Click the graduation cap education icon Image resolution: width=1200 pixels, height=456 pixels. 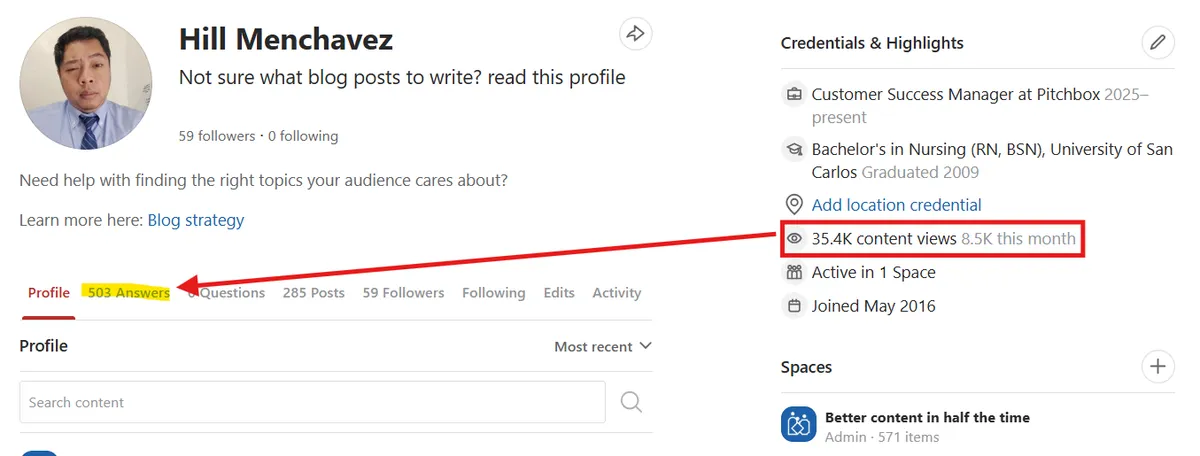pyautogui.click(x=795, y=150)
